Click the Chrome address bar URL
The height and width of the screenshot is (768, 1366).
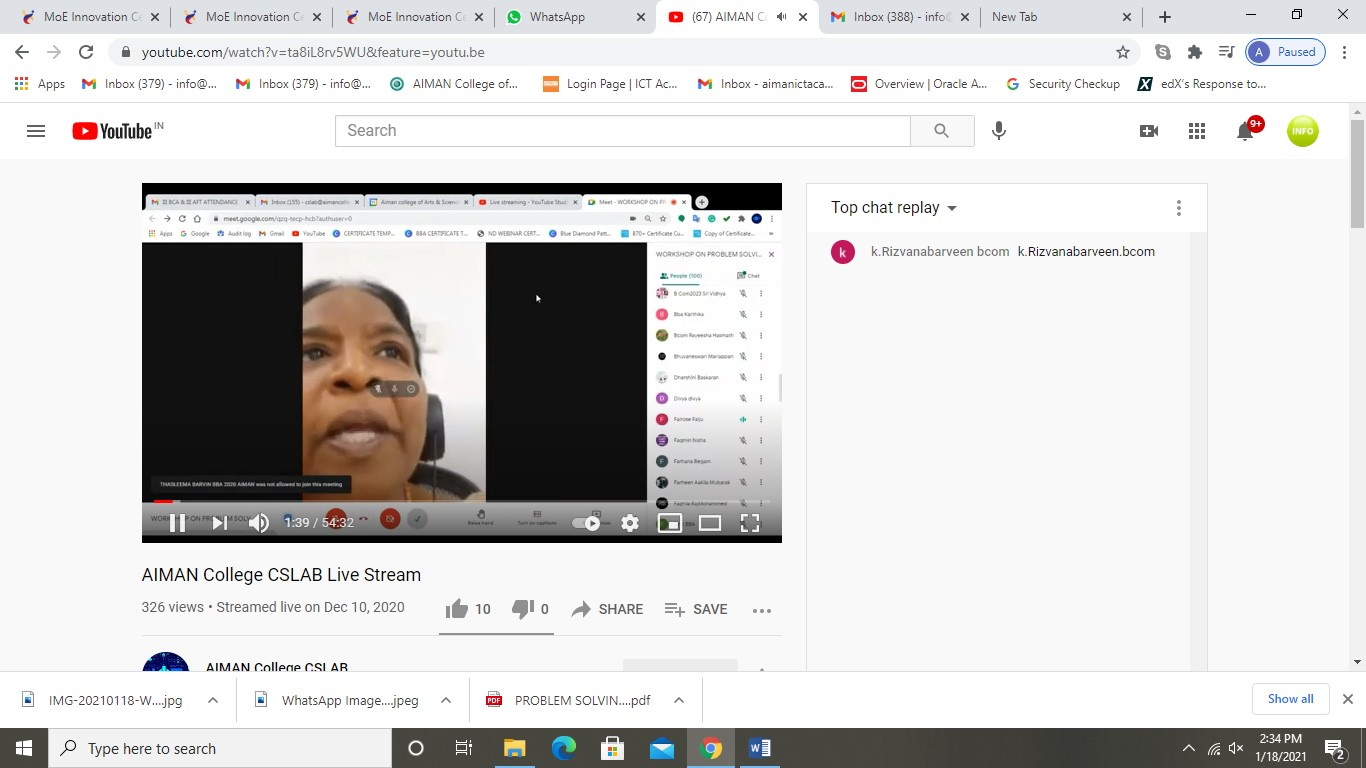tap(313, 52)
